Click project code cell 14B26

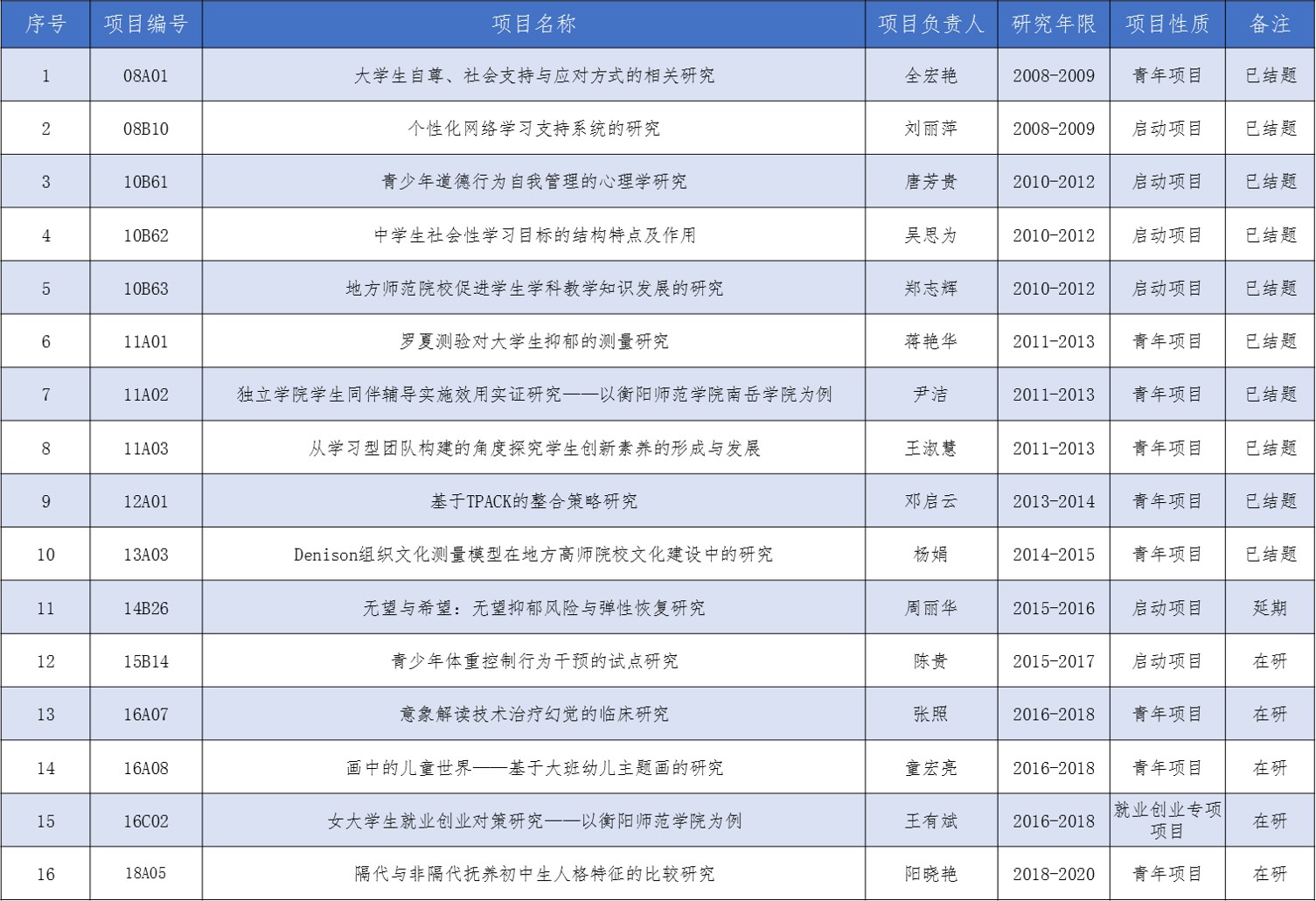coord(146,608)
